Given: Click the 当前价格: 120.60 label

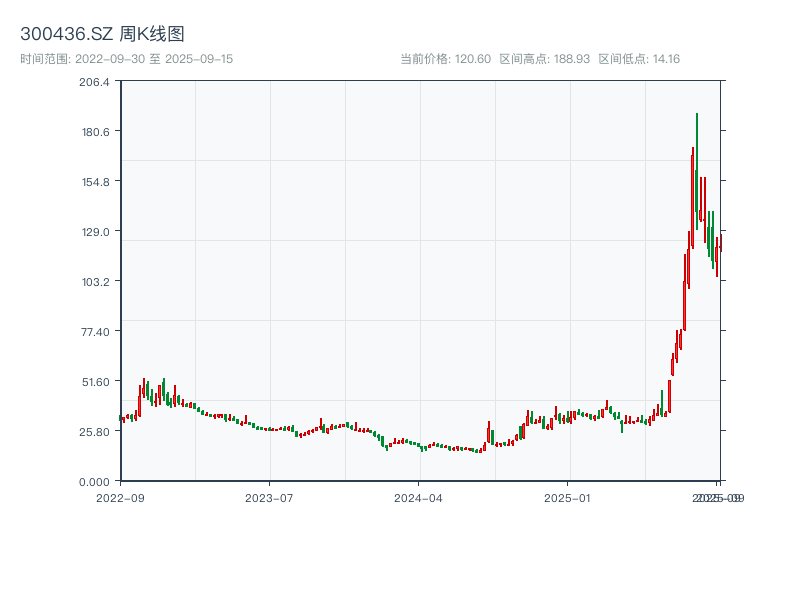Looking at the screenshot, I should [x=445, y=59].
